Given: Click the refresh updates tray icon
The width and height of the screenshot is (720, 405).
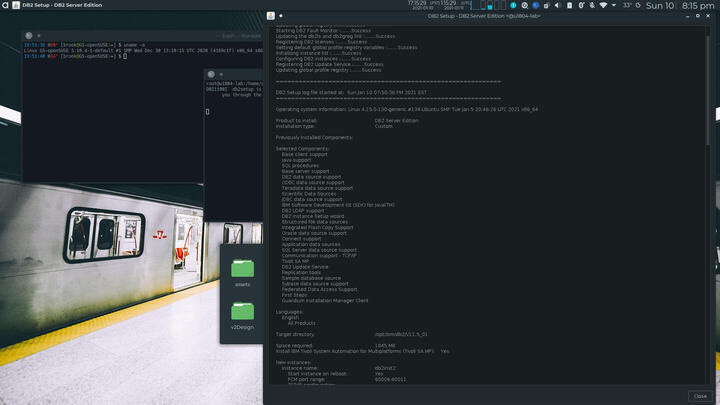Looking at the screenshot, I should (638, 6).
